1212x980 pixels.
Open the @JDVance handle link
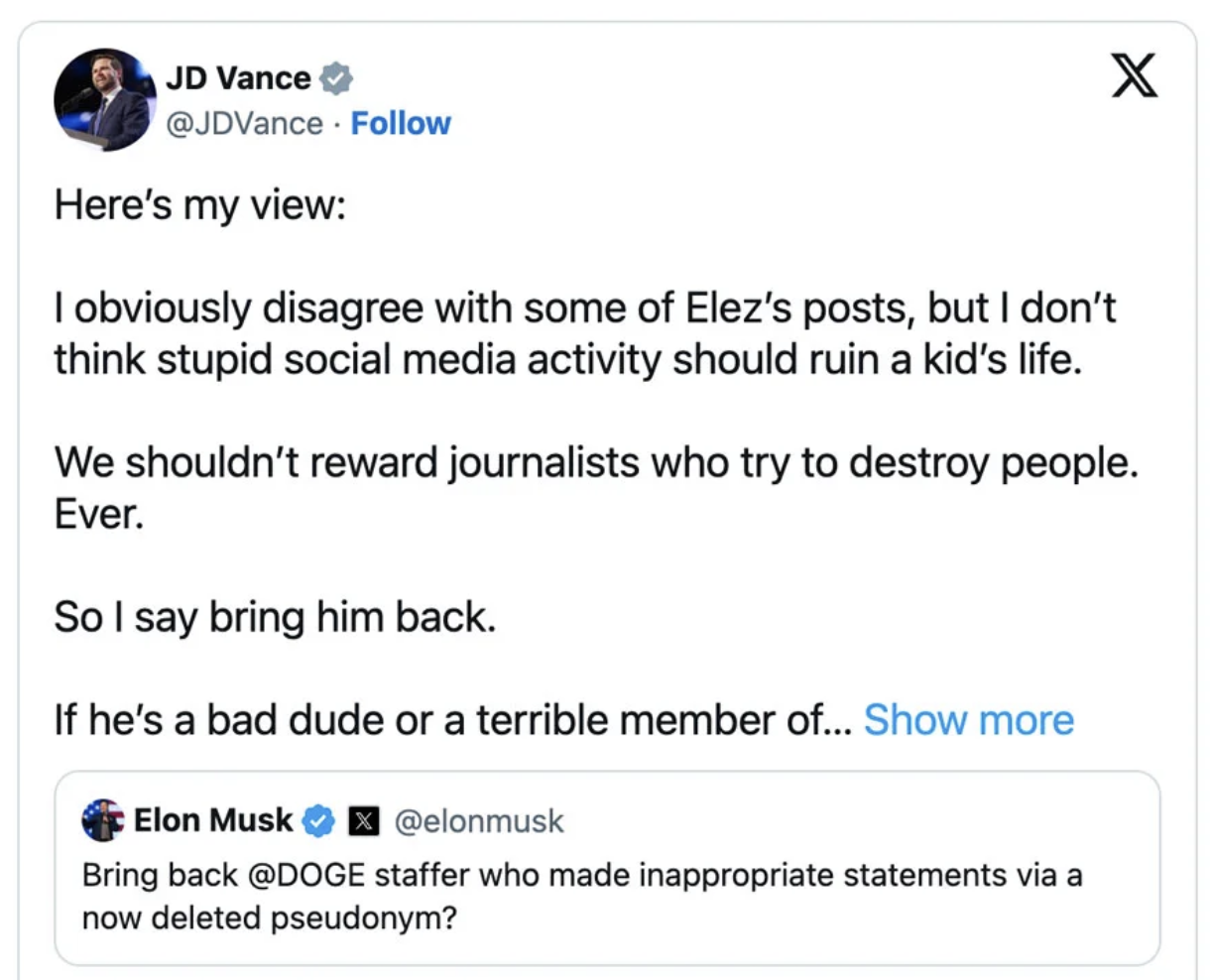click(x=244, y=124)
